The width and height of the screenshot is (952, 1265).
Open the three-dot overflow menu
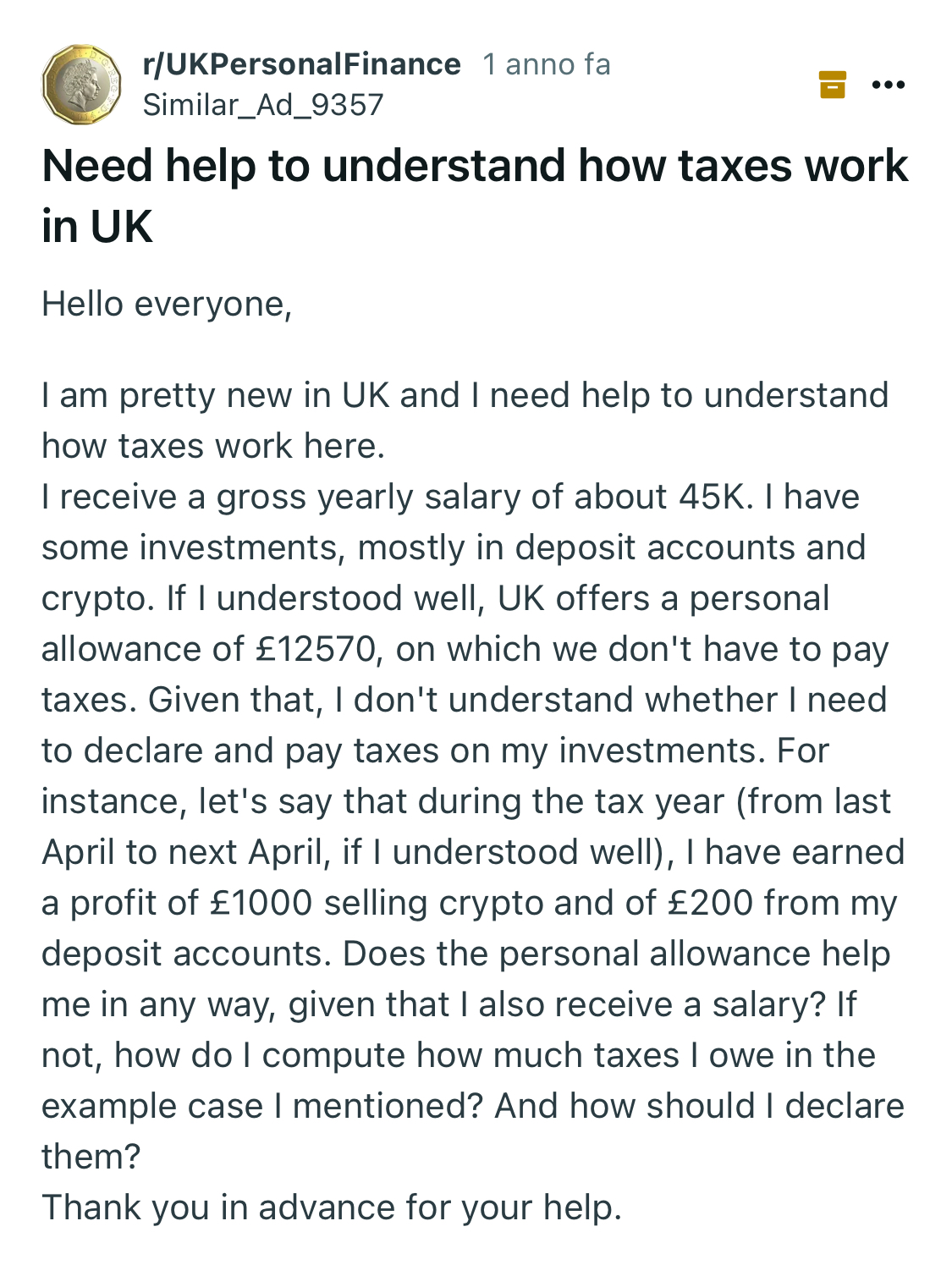(888, 85)
